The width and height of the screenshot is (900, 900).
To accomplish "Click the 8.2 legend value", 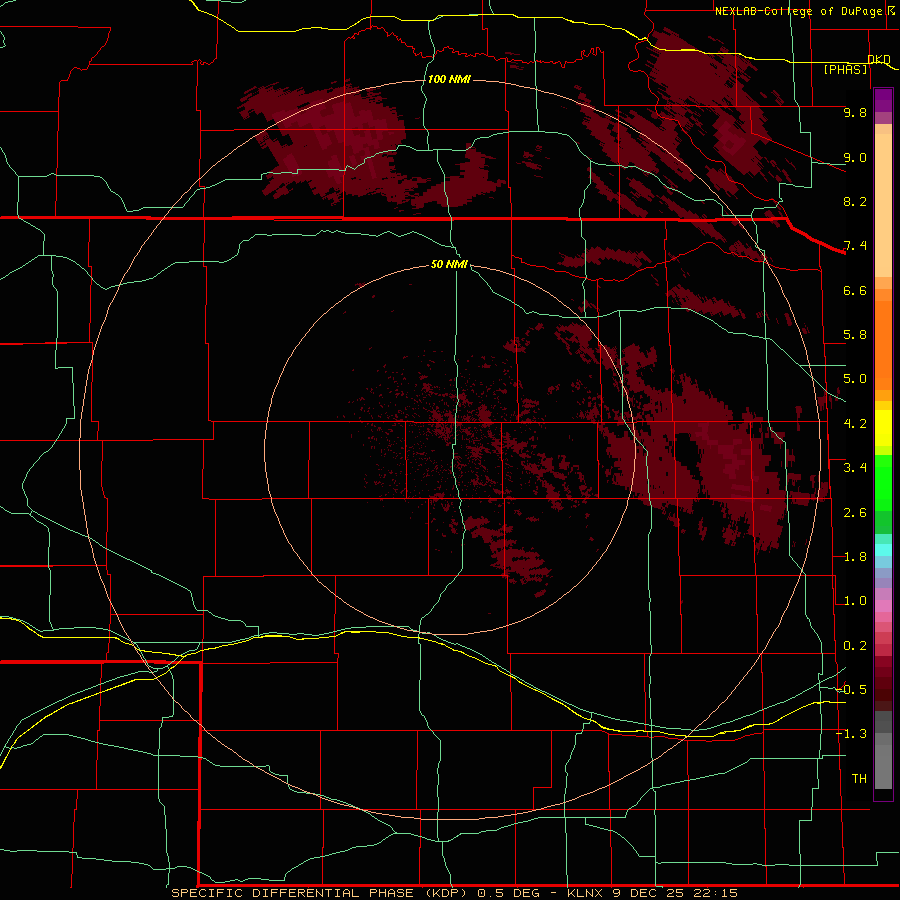I will (855, 201).
